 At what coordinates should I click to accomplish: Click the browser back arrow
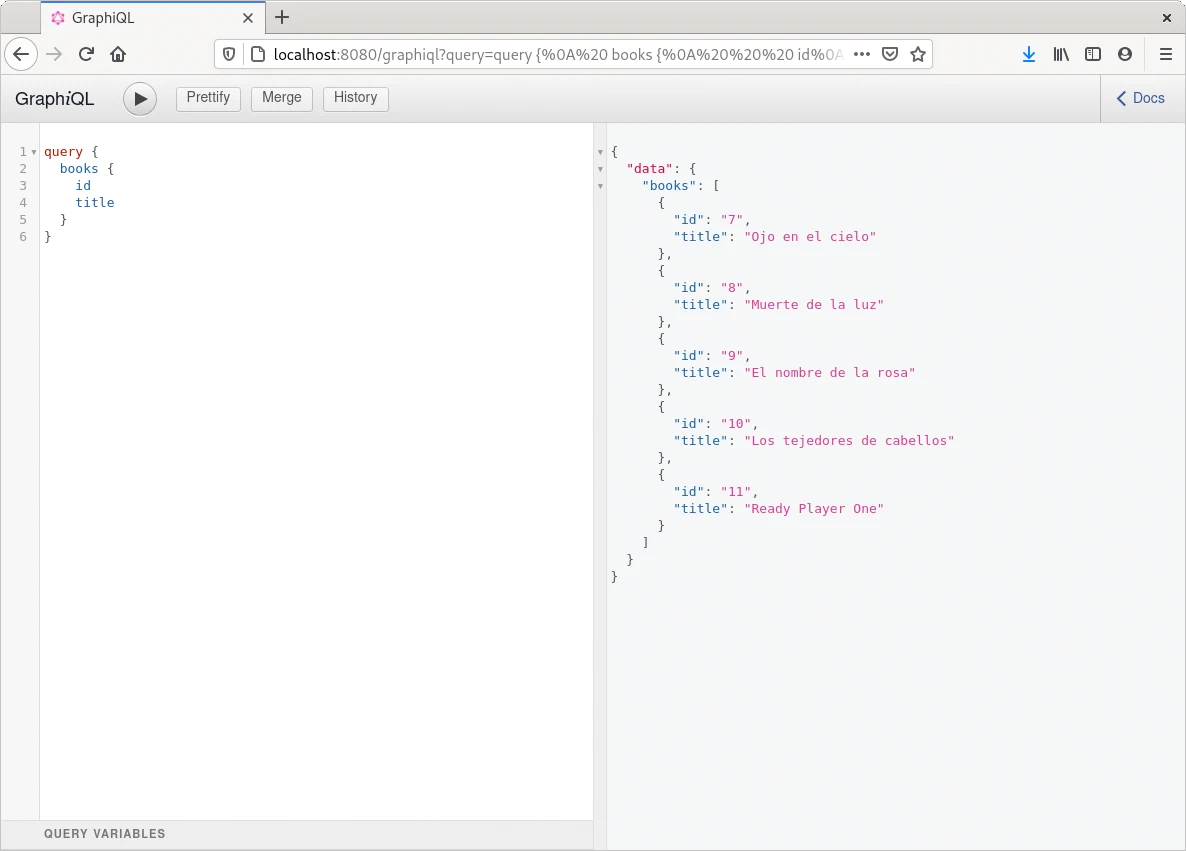pyautogui.click(x=22, y=54)
